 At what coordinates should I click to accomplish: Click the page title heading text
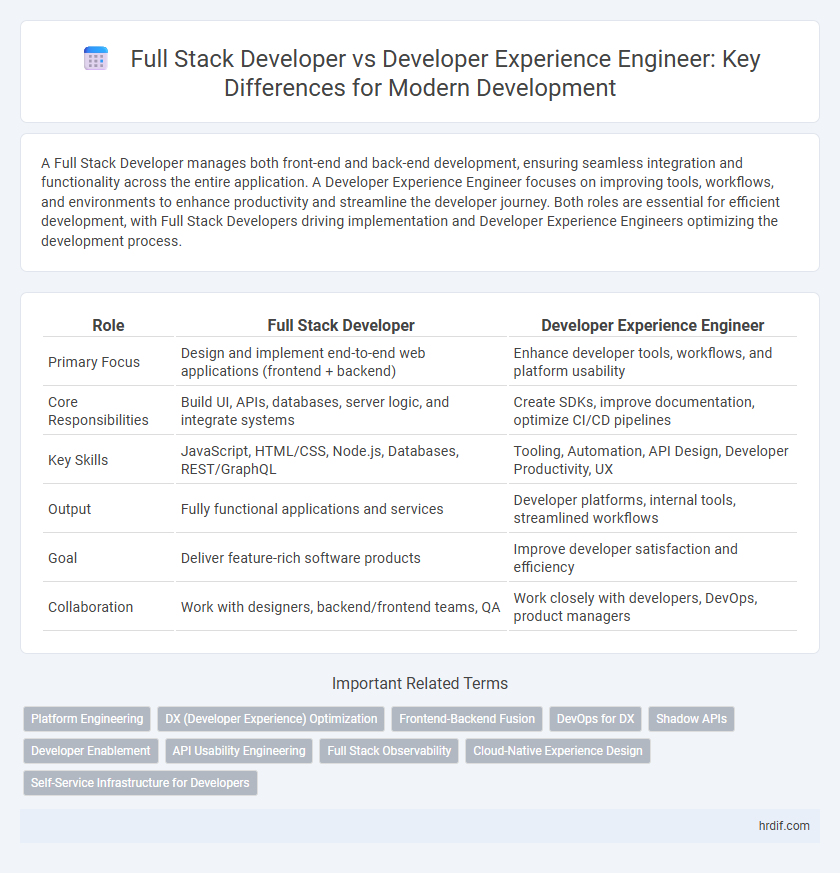[x=445, y=73]
